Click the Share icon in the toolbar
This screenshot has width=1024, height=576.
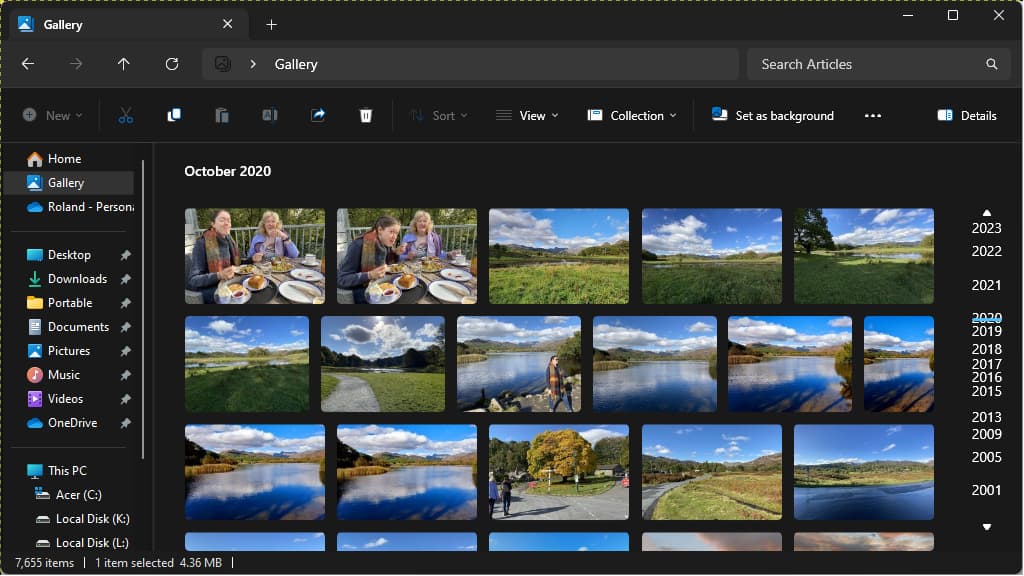pos(318,115)
